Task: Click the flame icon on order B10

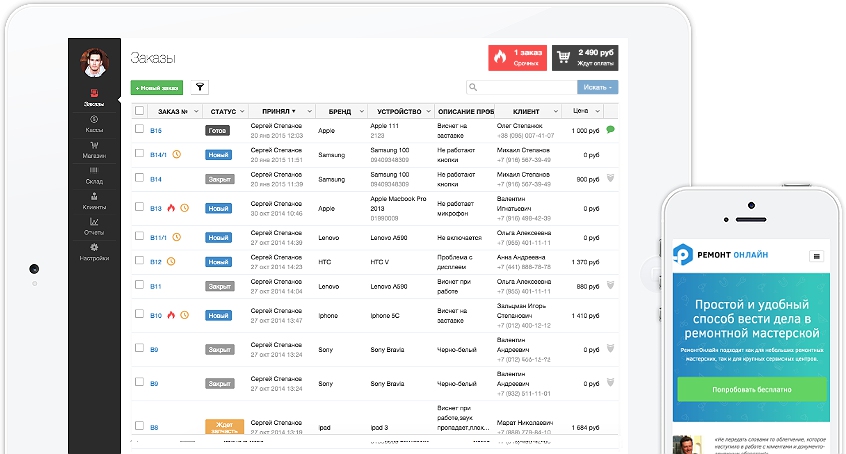Action: click(171, 315)
